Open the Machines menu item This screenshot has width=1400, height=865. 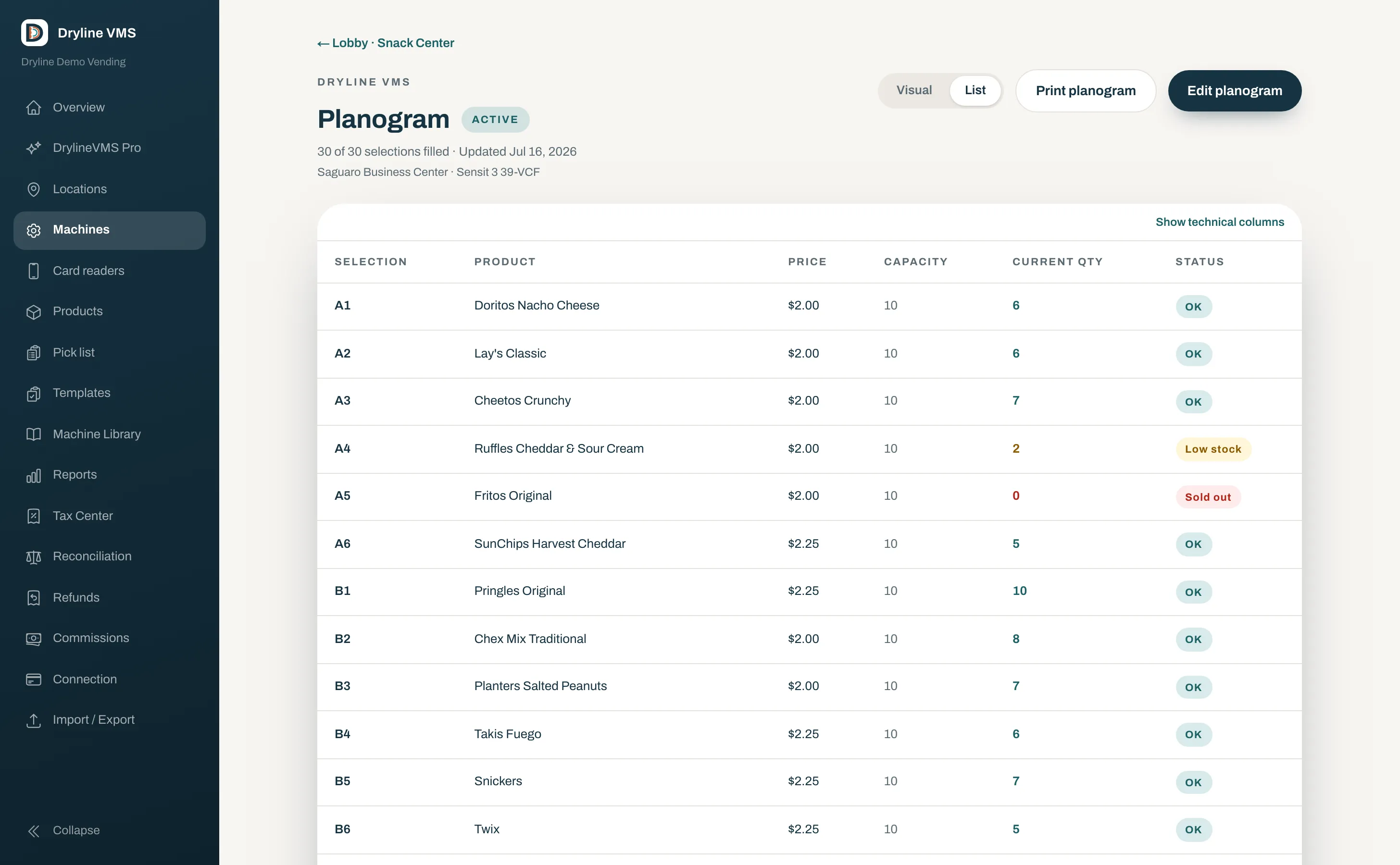click(x=109, y=230)
